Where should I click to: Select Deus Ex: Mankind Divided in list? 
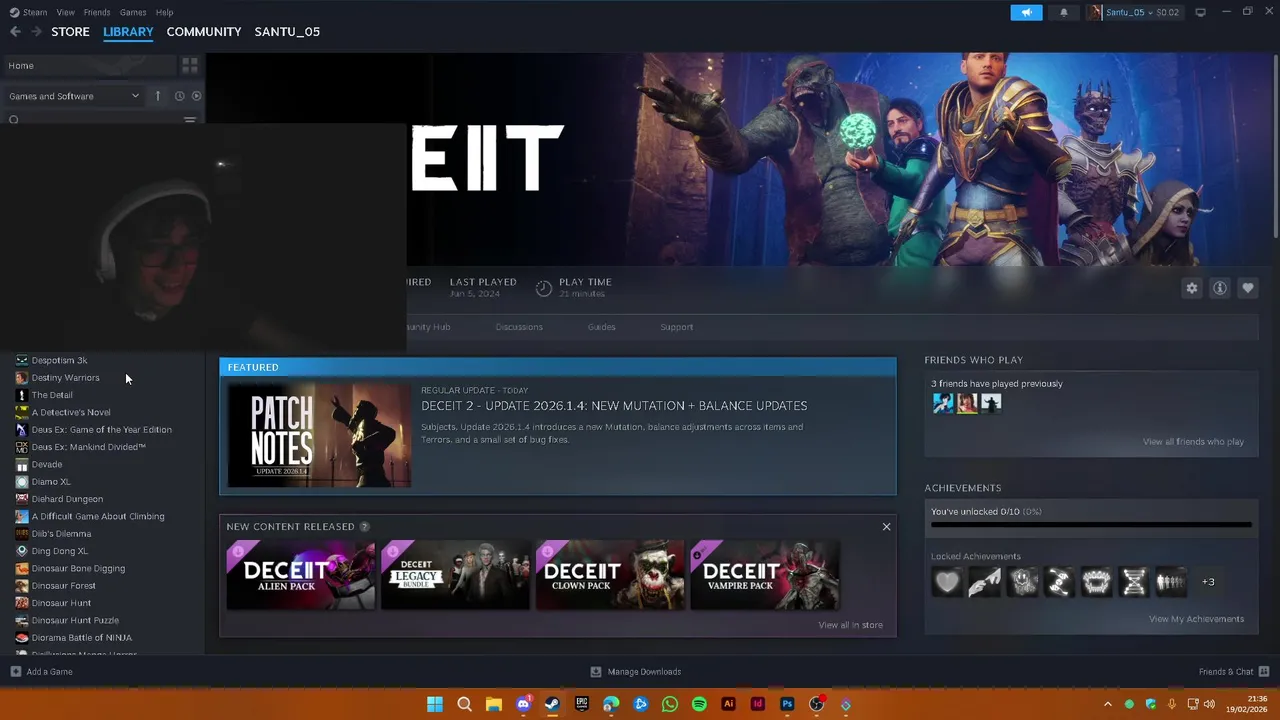point(88,447)
